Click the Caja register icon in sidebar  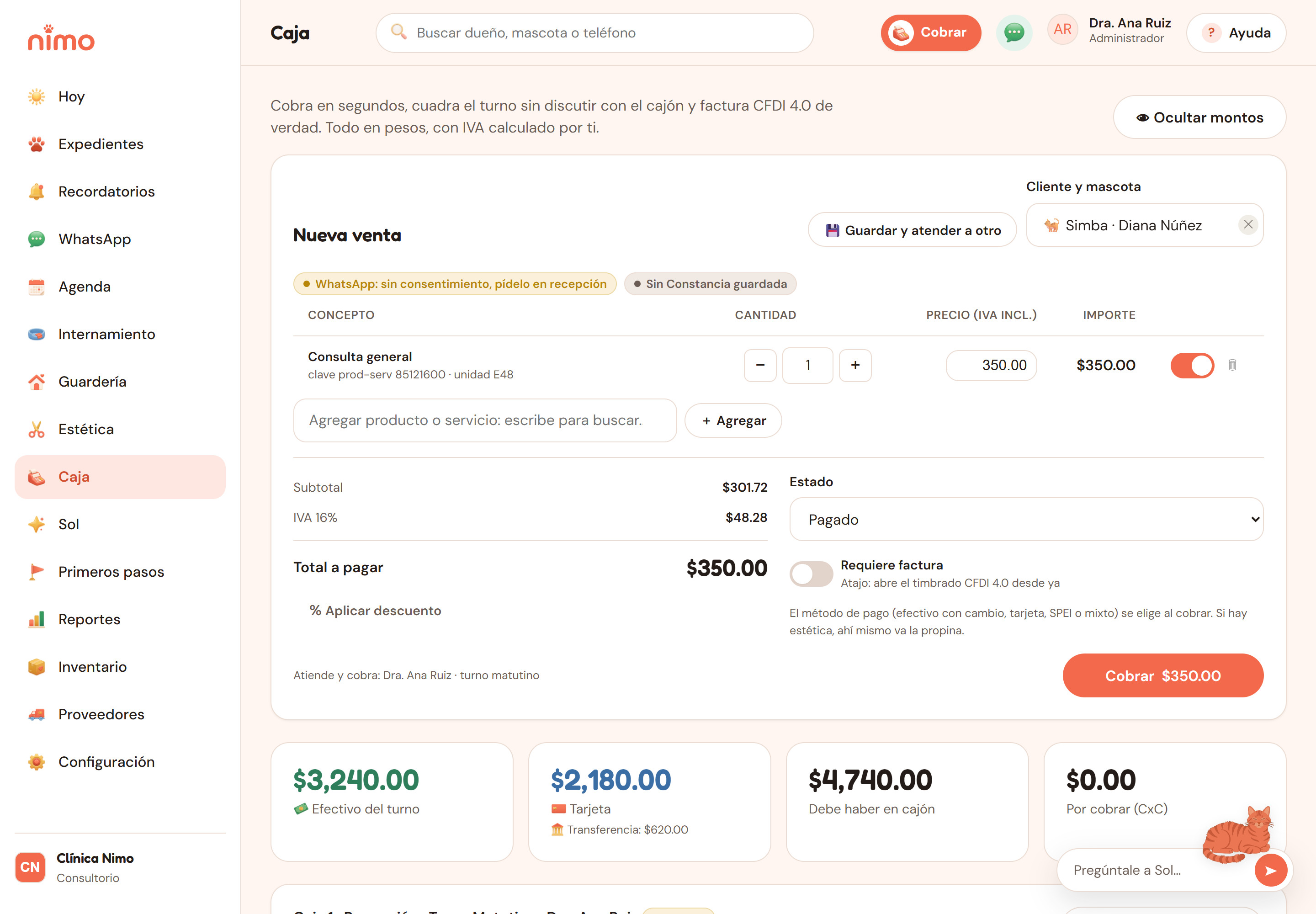coord(37,477)
